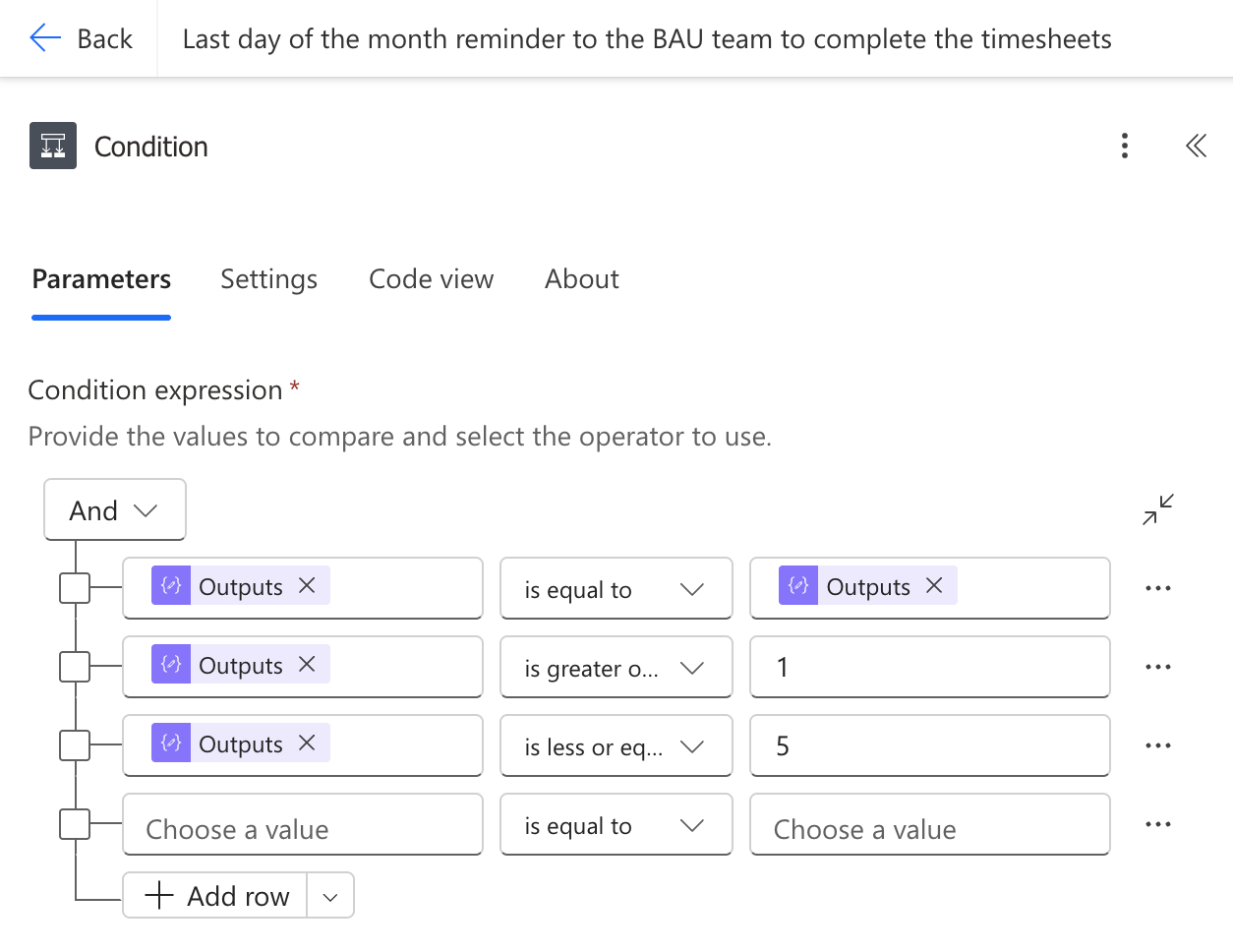The image size is (1233, 952).
Task: Open the And group operator dropdown
Action: click(115, 509)
